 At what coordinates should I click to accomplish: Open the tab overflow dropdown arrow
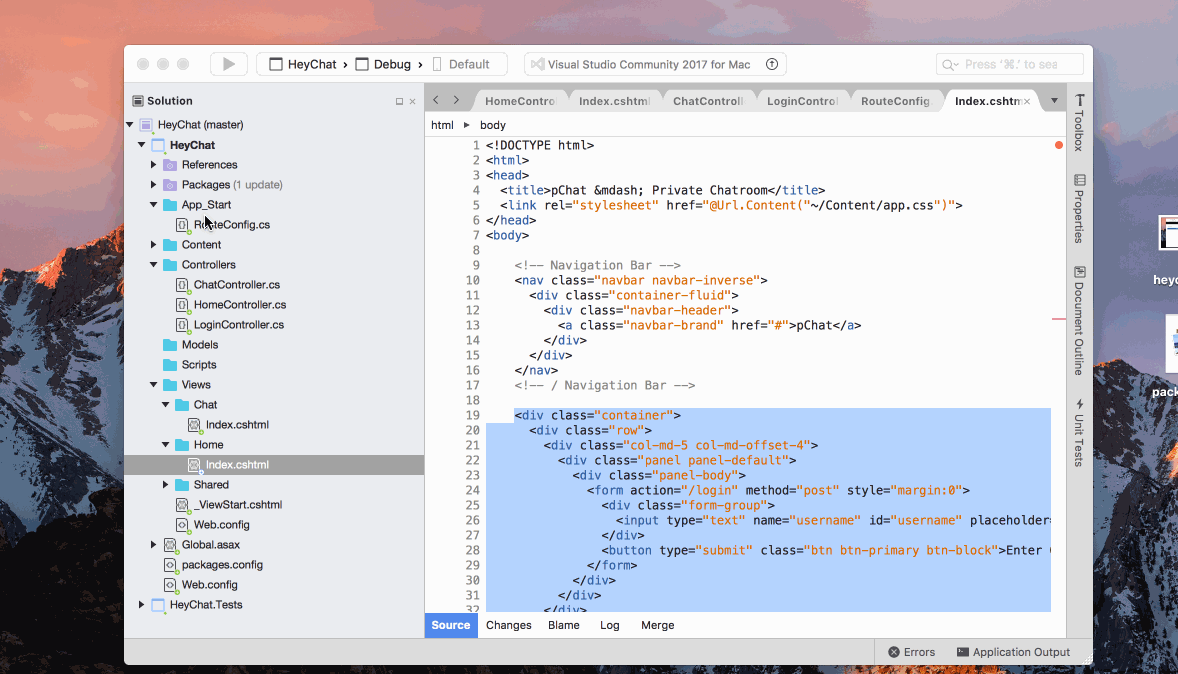[1054, 100]
